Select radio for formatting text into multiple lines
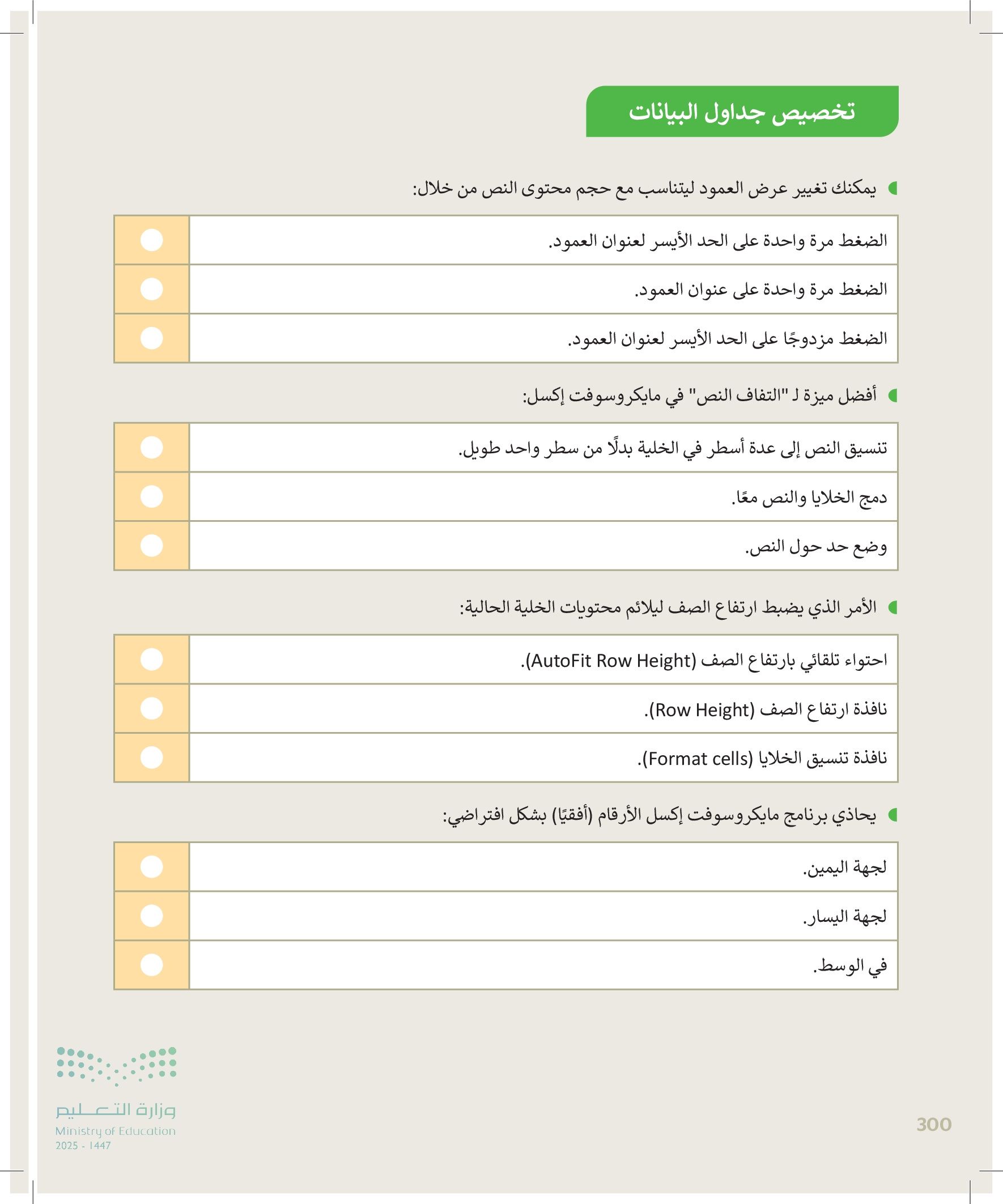The width and height of the screenshot is (1003, 1204). pyautogui.click(x=151, y=447)
